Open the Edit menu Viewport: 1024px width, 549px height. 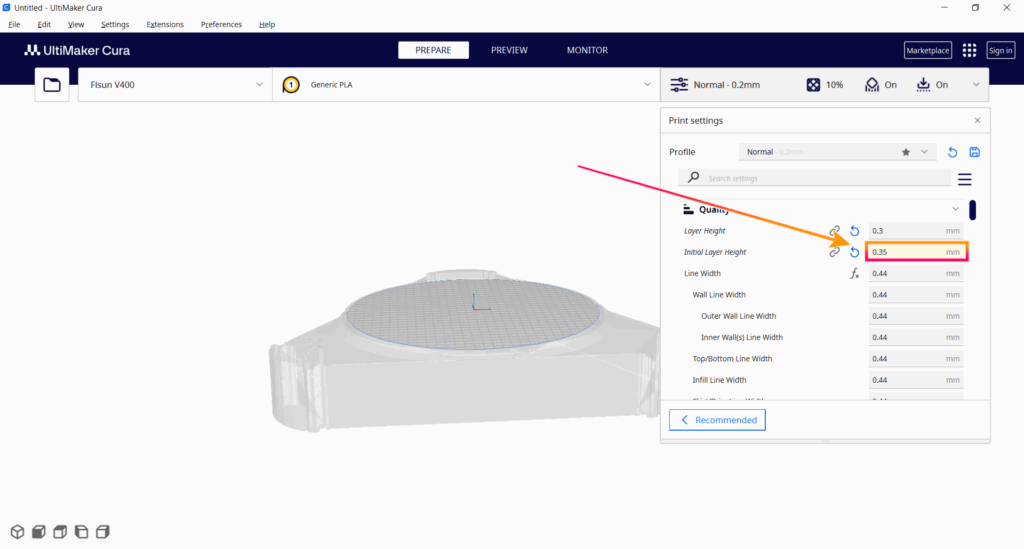[44, 25]
